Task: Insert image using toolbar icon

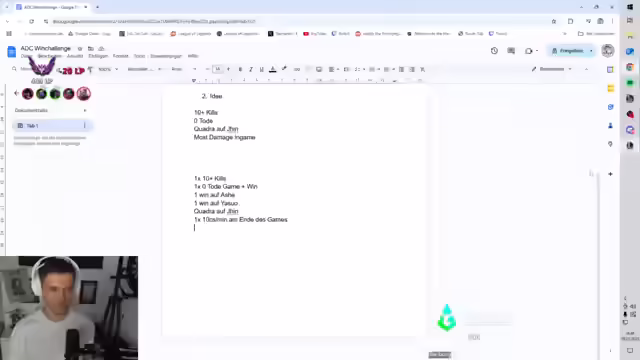Action: (x=319, y=69)
